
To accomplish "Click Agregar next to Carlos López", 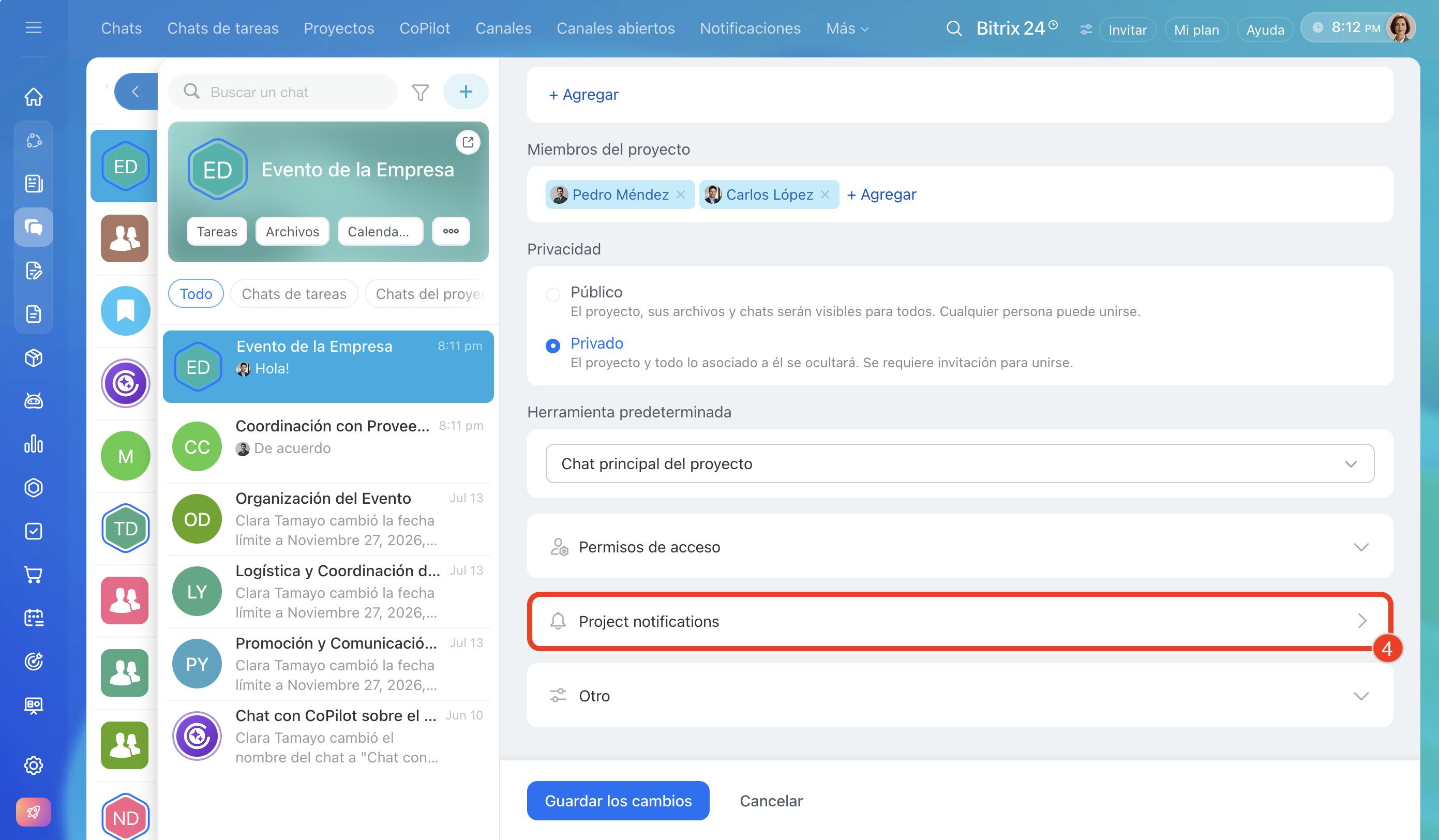I will tap(882, 194).
